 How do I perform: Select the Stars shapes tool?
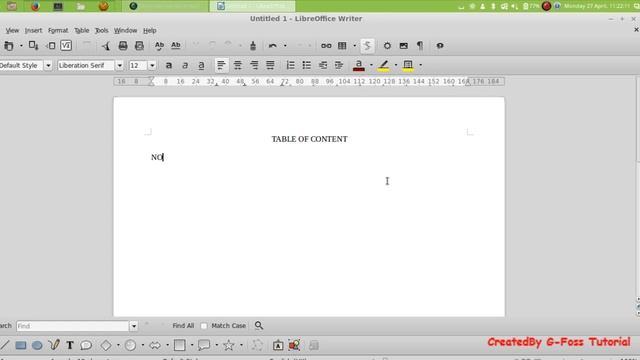click(229, 346)
